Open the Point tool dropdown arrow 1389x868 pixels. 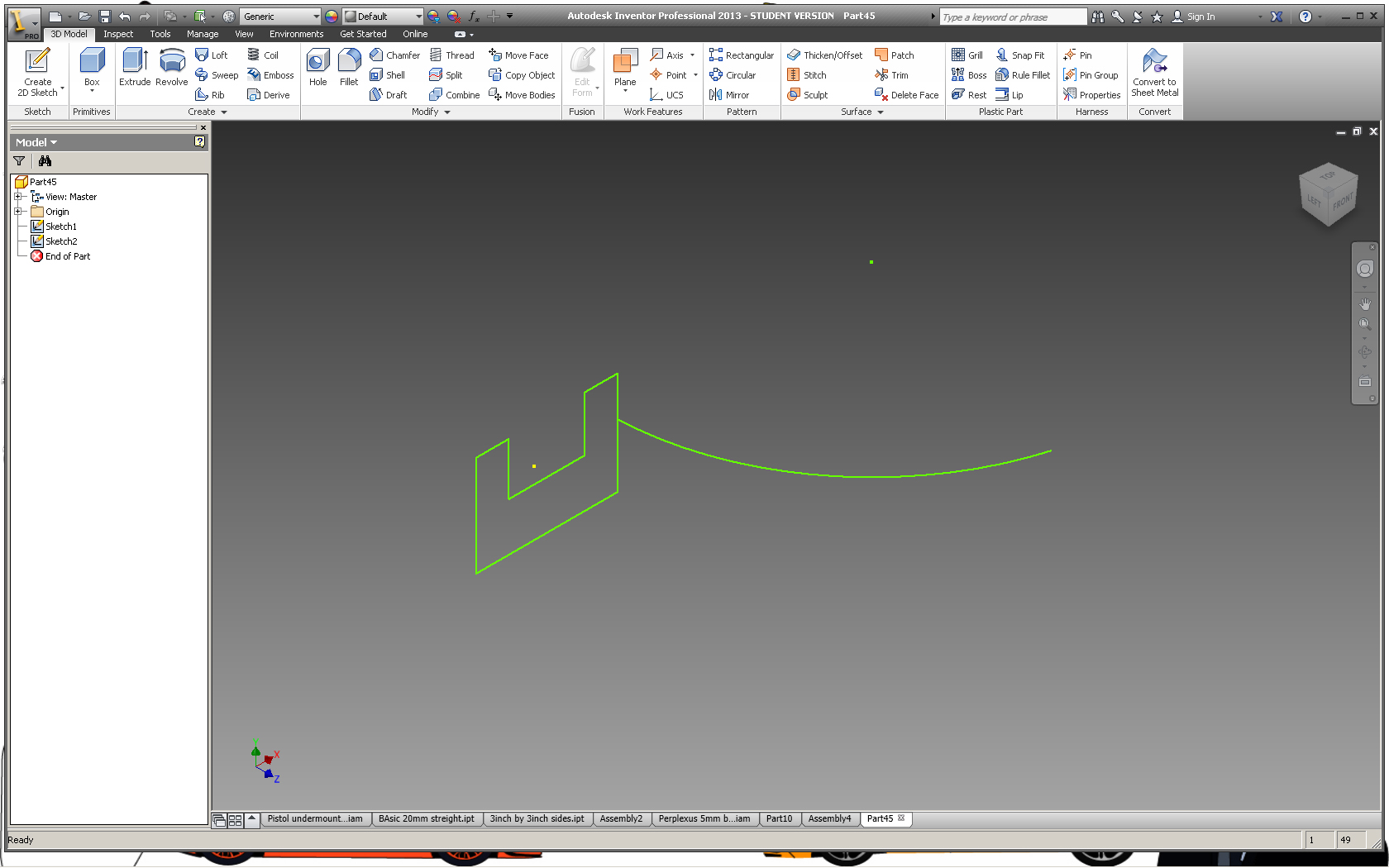(x=695, y=74)
